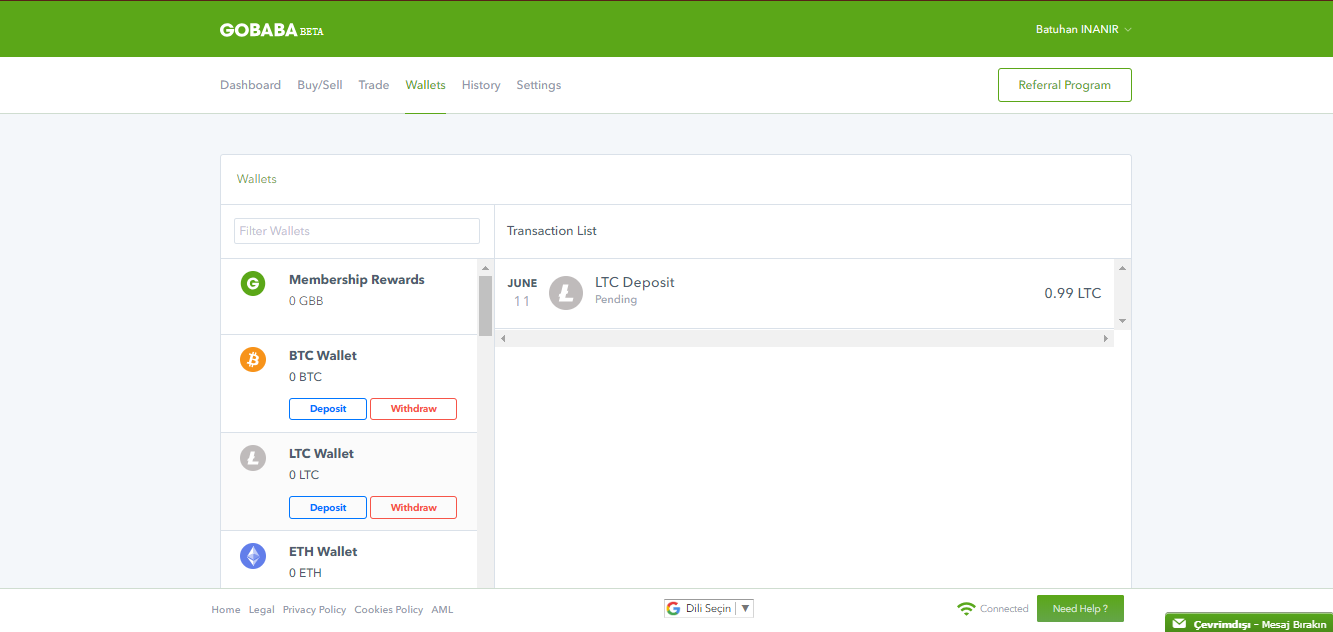Open the AML footer link
This screenshot has width=1333, height=632.
pos(442,609)
